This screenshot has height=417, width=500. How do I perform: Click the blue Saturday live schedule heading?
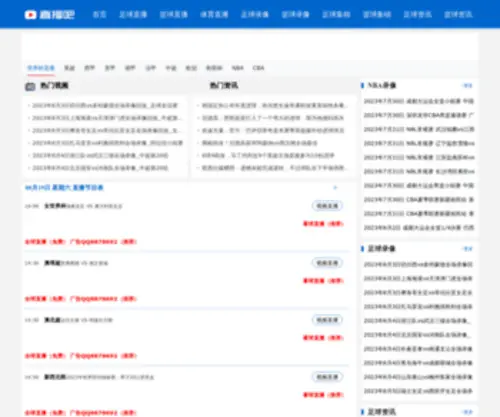64,188
